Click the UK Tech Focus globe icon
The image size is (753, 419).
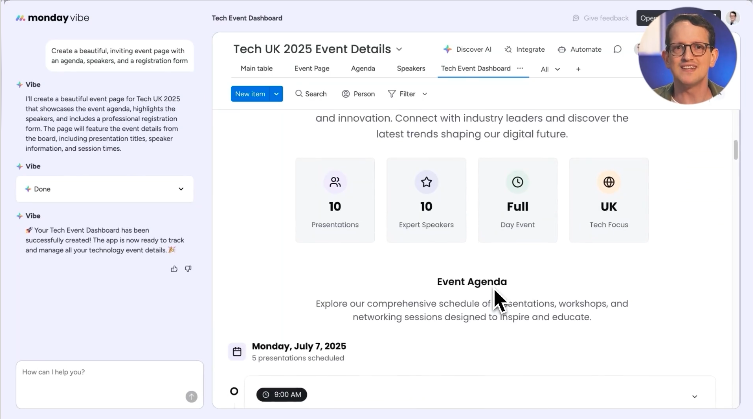coord(609,182)
